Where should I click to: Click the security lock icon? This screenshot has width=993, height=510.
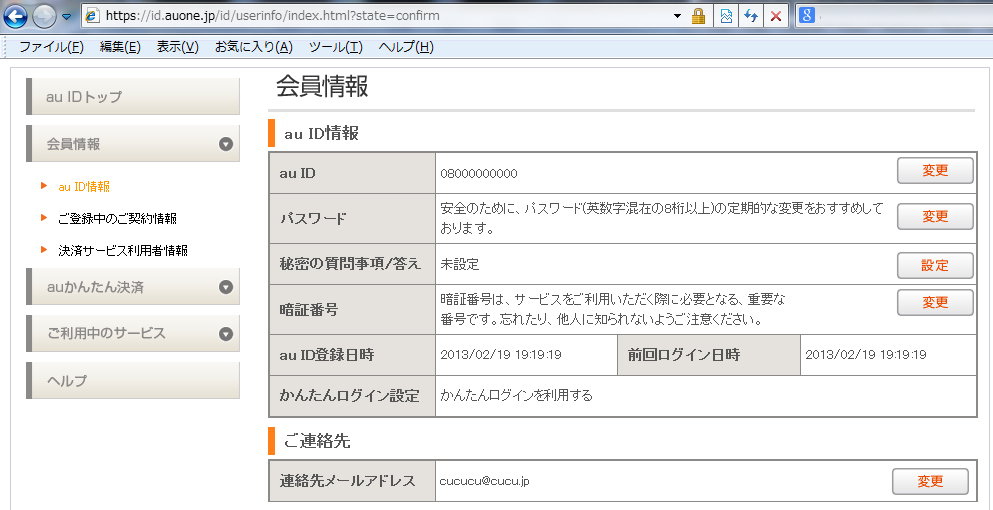699,16
